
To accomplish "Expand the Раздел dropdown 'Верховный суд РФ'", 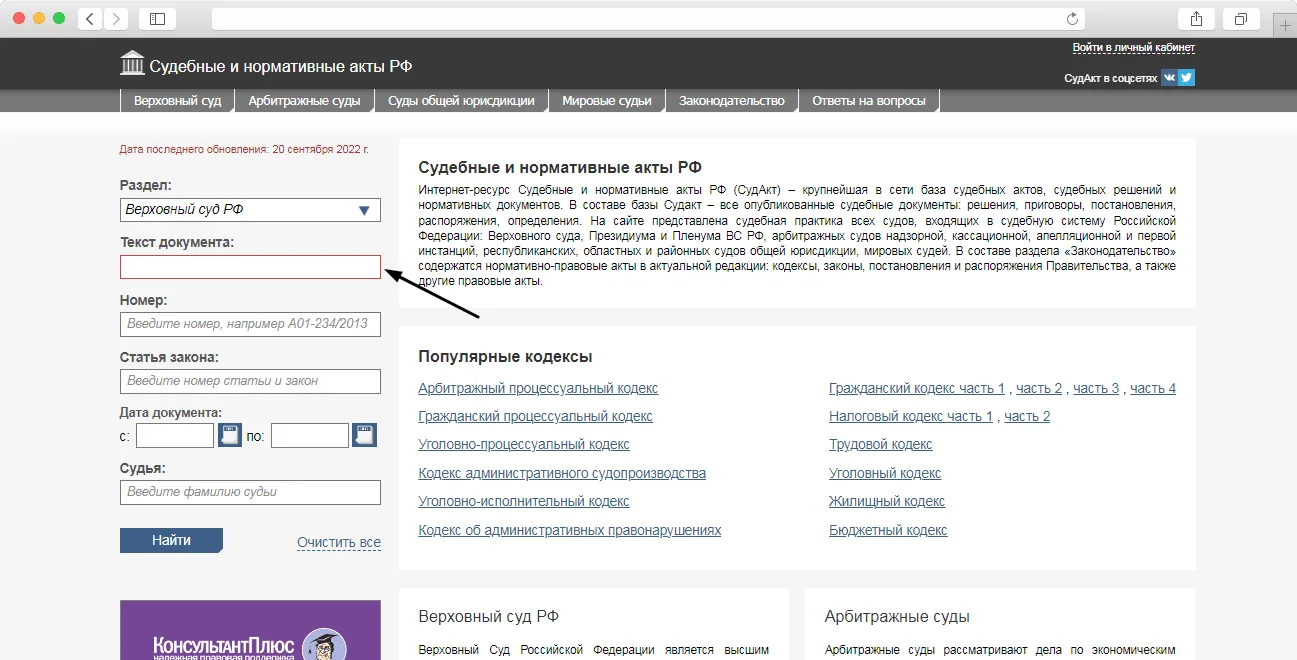I will 250,210.
